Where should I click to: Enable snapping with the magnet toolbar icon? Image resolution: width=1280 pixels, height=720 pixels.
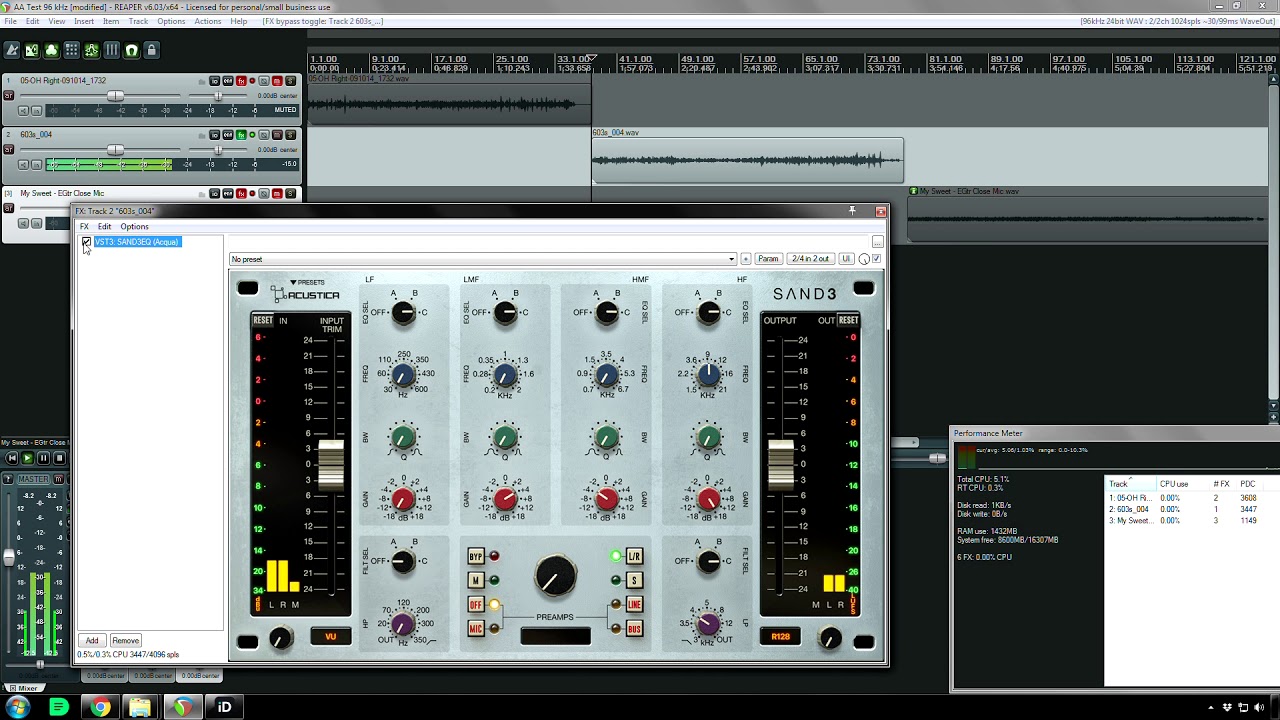pos(131,50)
